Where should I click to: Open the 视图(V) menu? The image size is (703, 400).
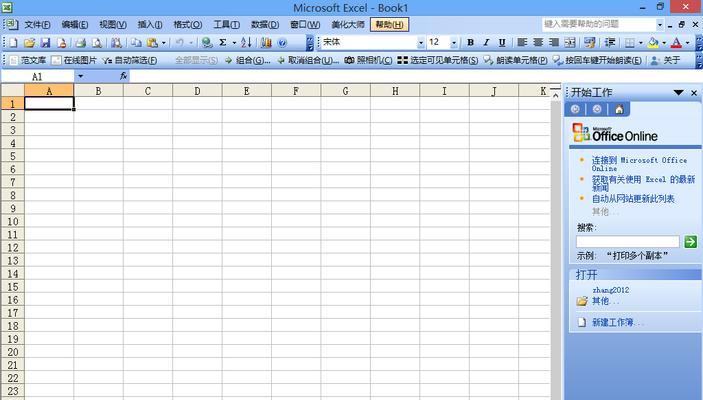[x=113, y=24]
